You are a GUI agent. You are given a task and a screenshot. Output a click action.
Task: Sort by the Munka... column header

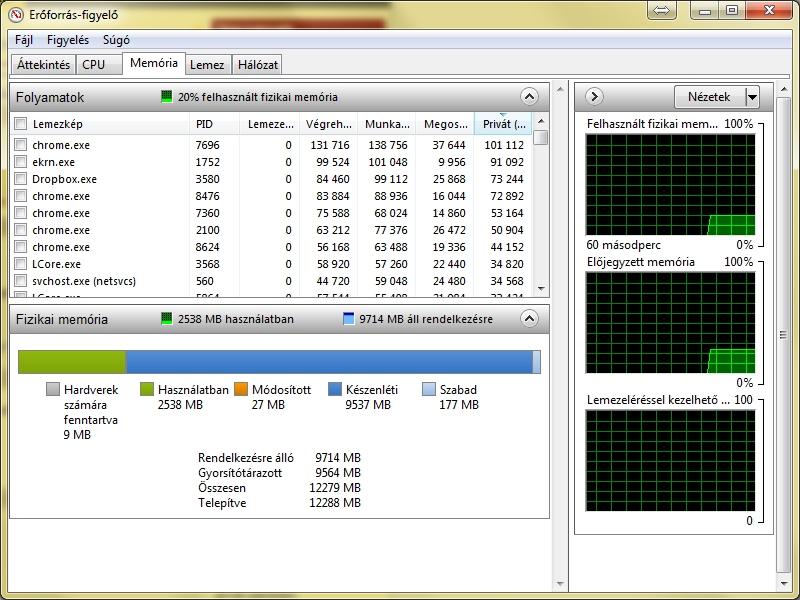pyautogui.click(x=387, y=124)
